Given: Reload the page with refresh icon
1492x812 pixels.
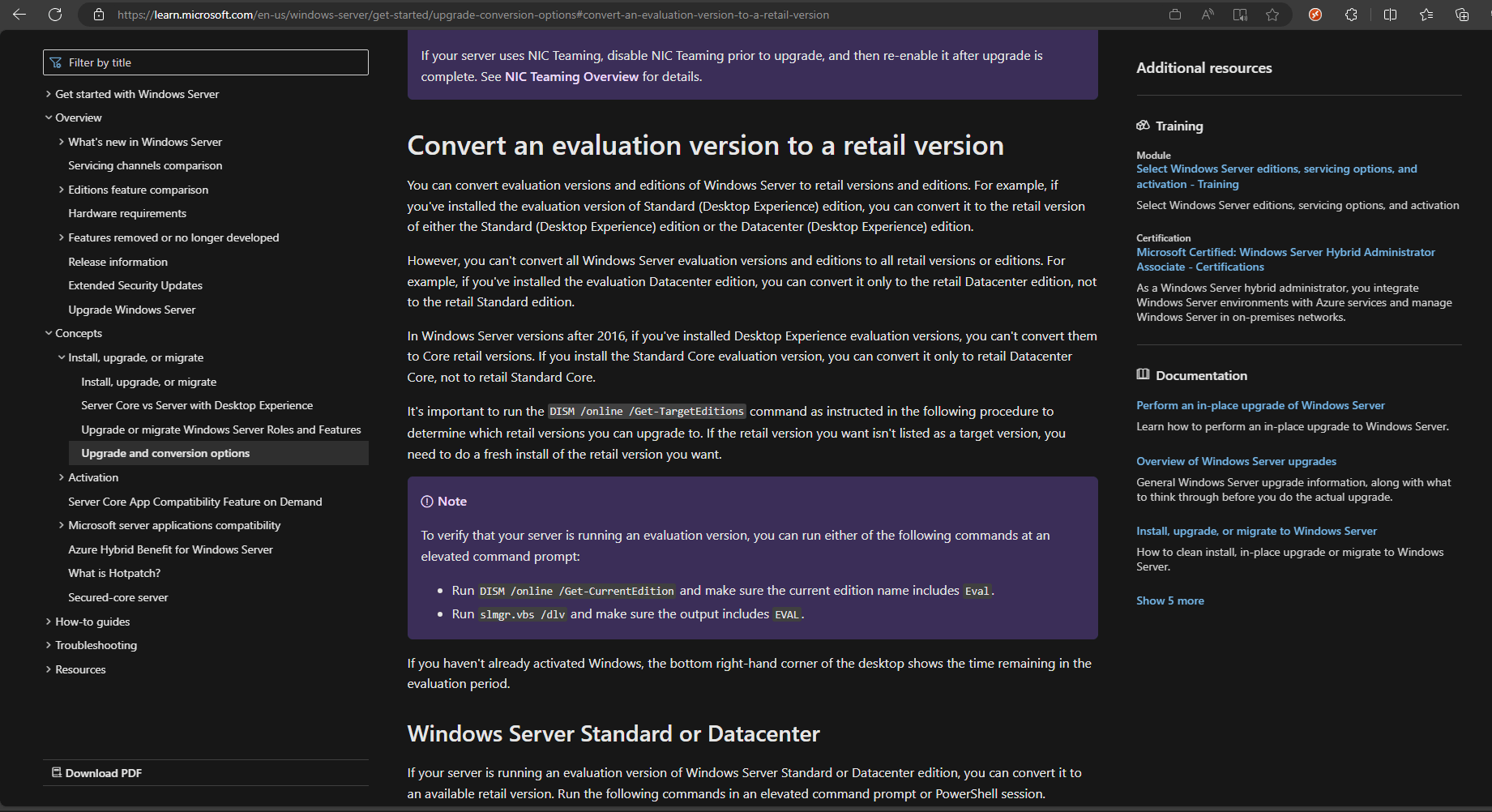Looking at the screenshot, I should pos(55,15).
